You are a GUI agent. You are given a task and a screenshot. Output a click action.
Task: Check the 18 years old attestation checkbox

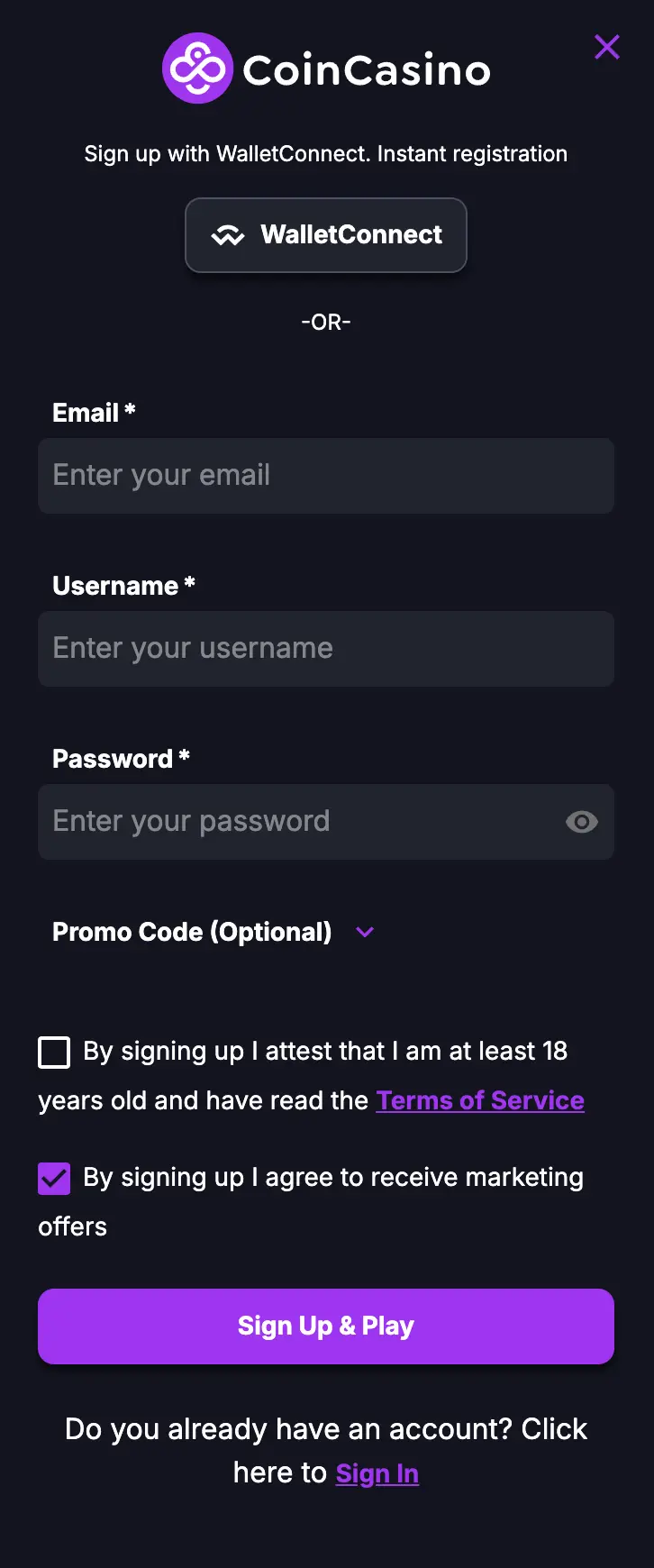tap(54, 1052)
